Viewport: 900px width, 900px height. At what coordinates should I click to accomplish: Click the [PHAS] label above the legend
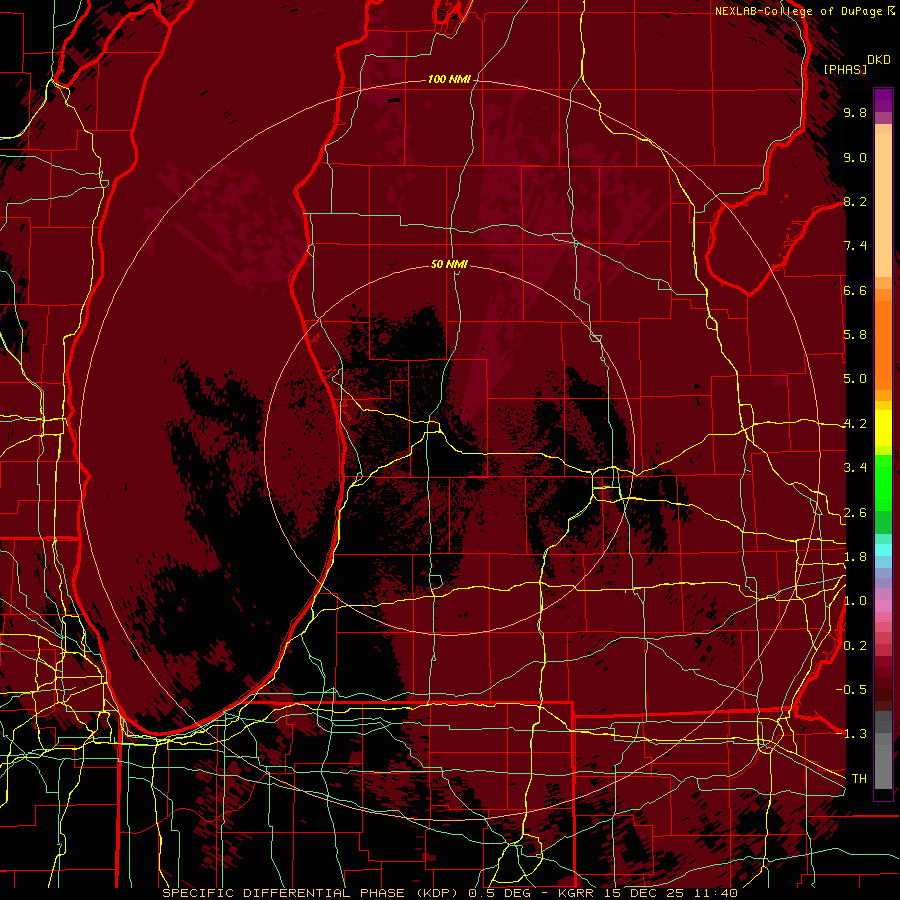[845, 69]
